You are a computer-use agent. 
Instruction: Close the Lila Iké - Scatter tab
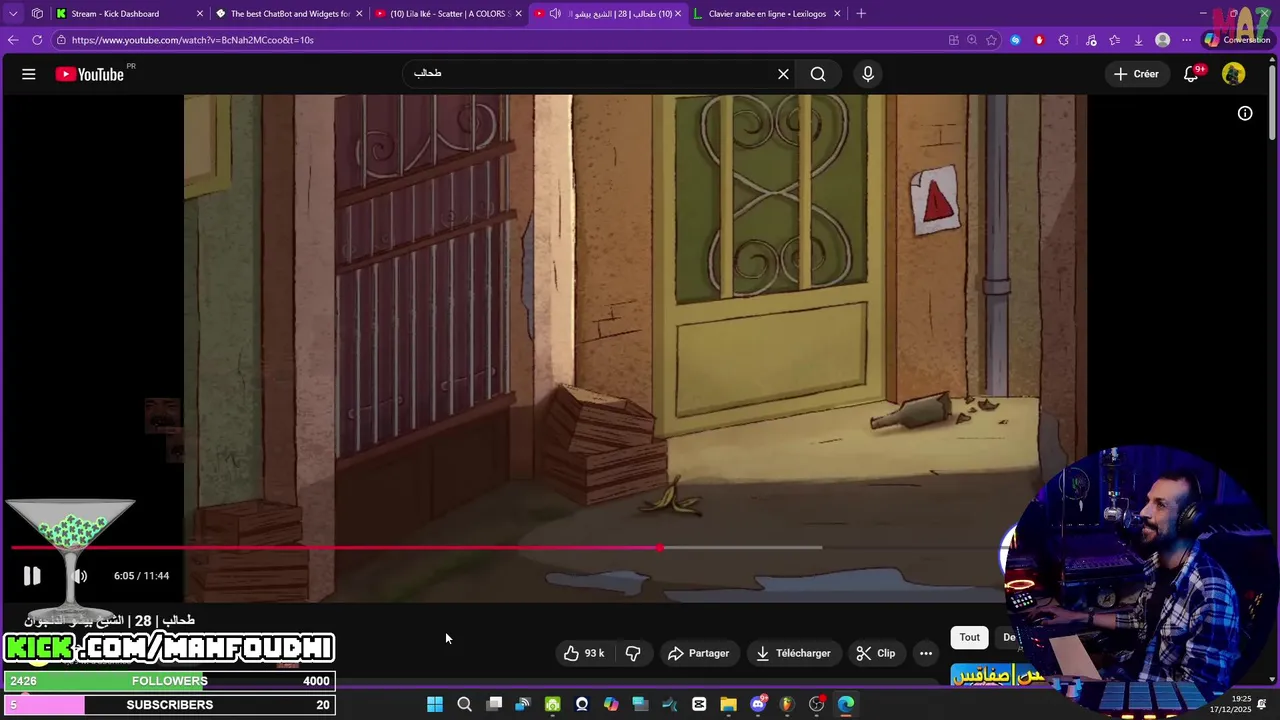pos(518,14)
